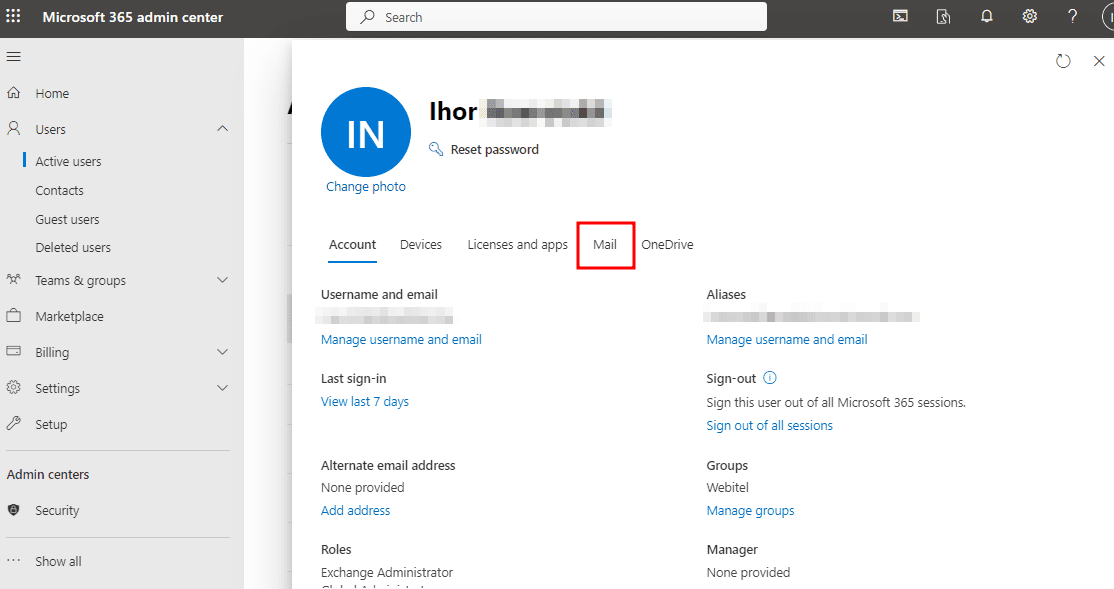Screen dimensions: 1114x589
Task: Go to Active users
Action: [68, 161]
